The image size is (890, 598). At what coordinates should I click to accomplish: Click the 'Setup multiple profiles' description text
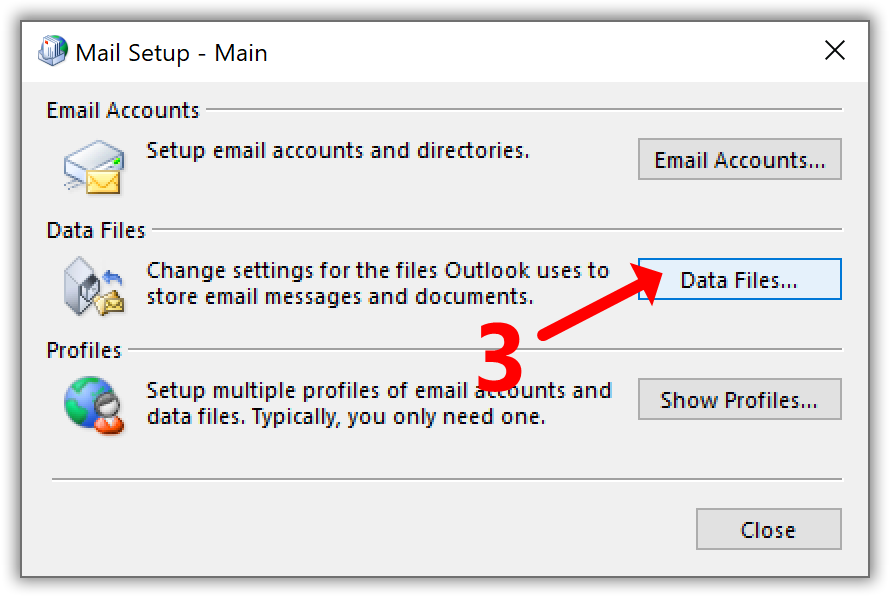click(x=379, y=403)
